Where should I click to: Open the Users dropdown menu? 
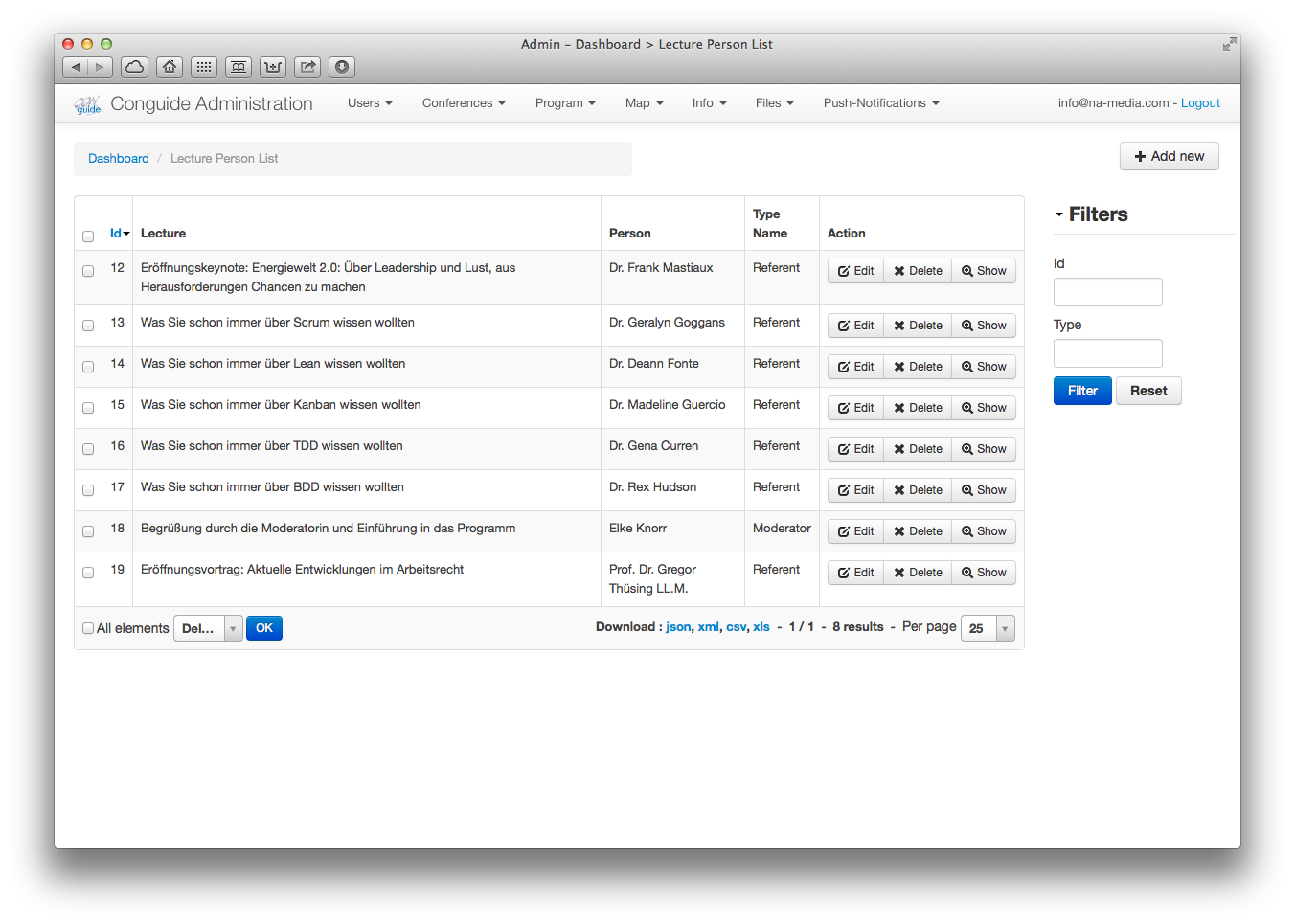(x=370, y=103)
